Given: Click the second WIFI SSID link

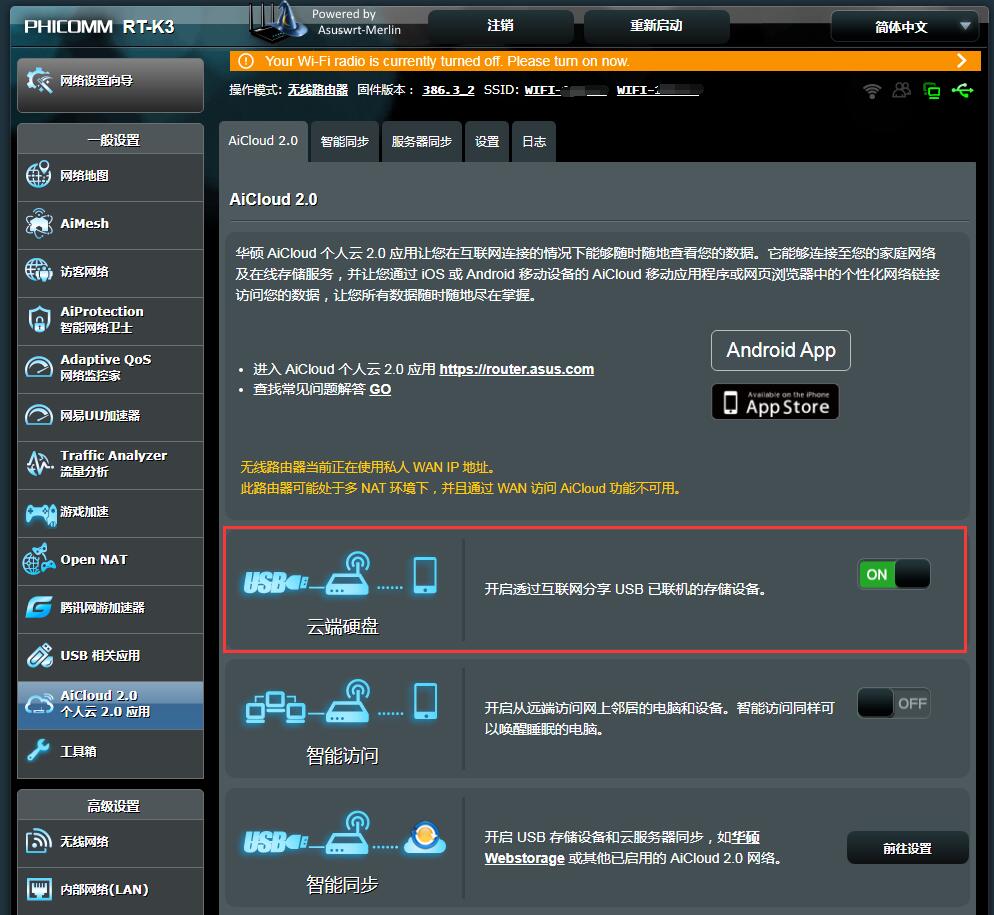Looking at the screenshot, I should click(x=659, y=90).
